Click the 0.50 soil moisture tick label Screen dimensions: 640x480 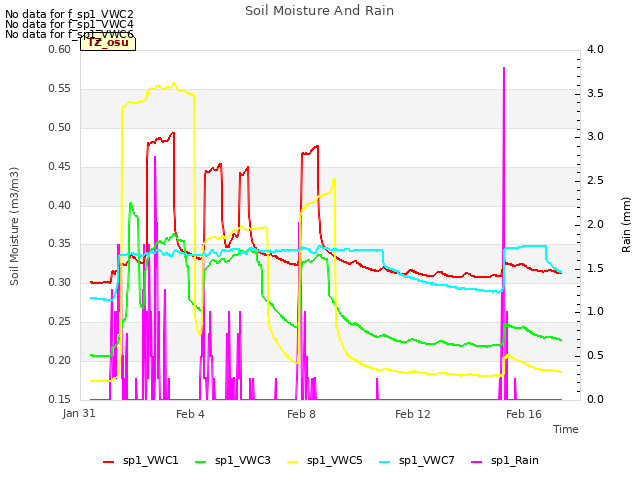[x=59, y=127]
